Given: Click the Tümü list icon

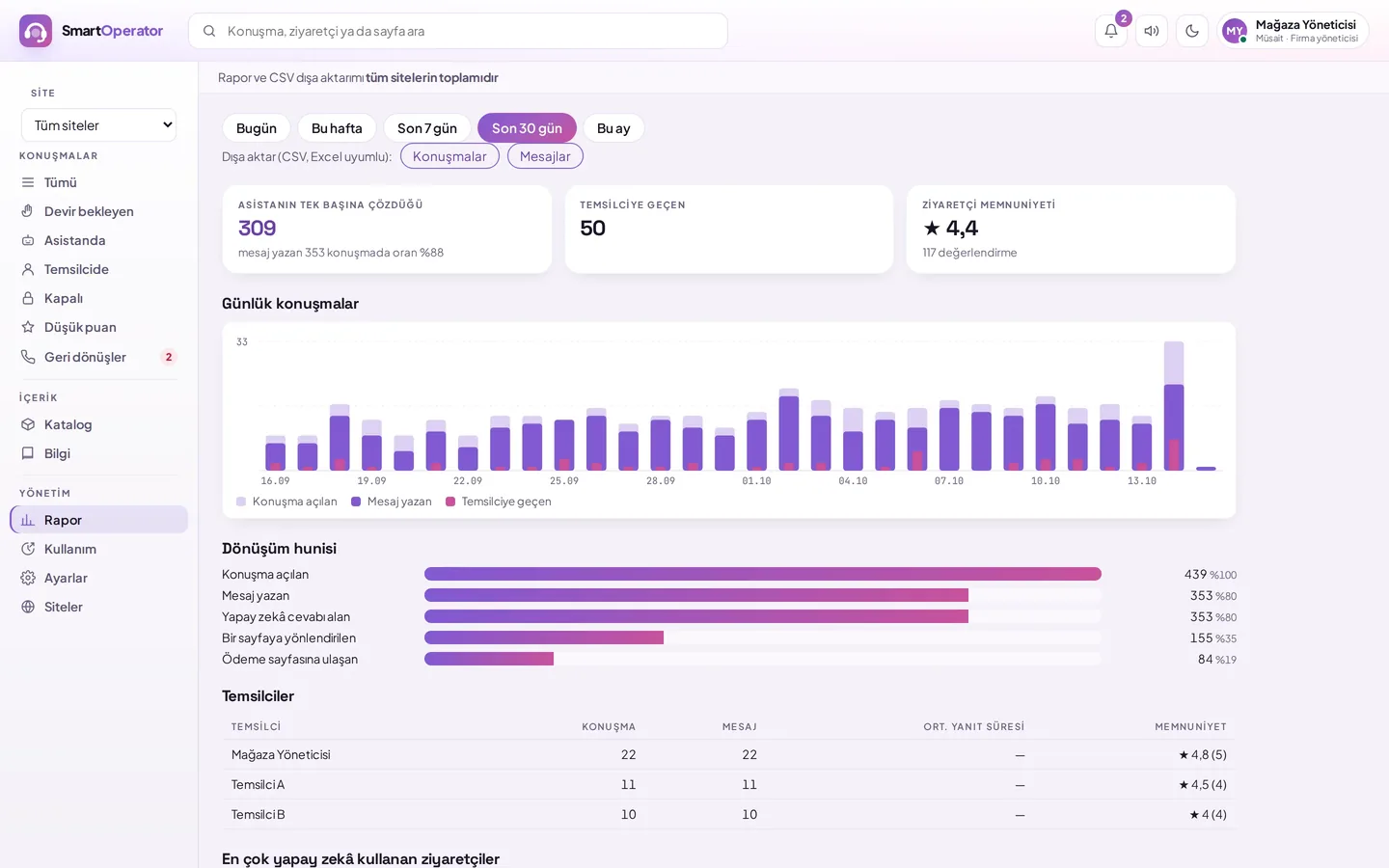Looking at the screenshot, I should pos(28,182).
